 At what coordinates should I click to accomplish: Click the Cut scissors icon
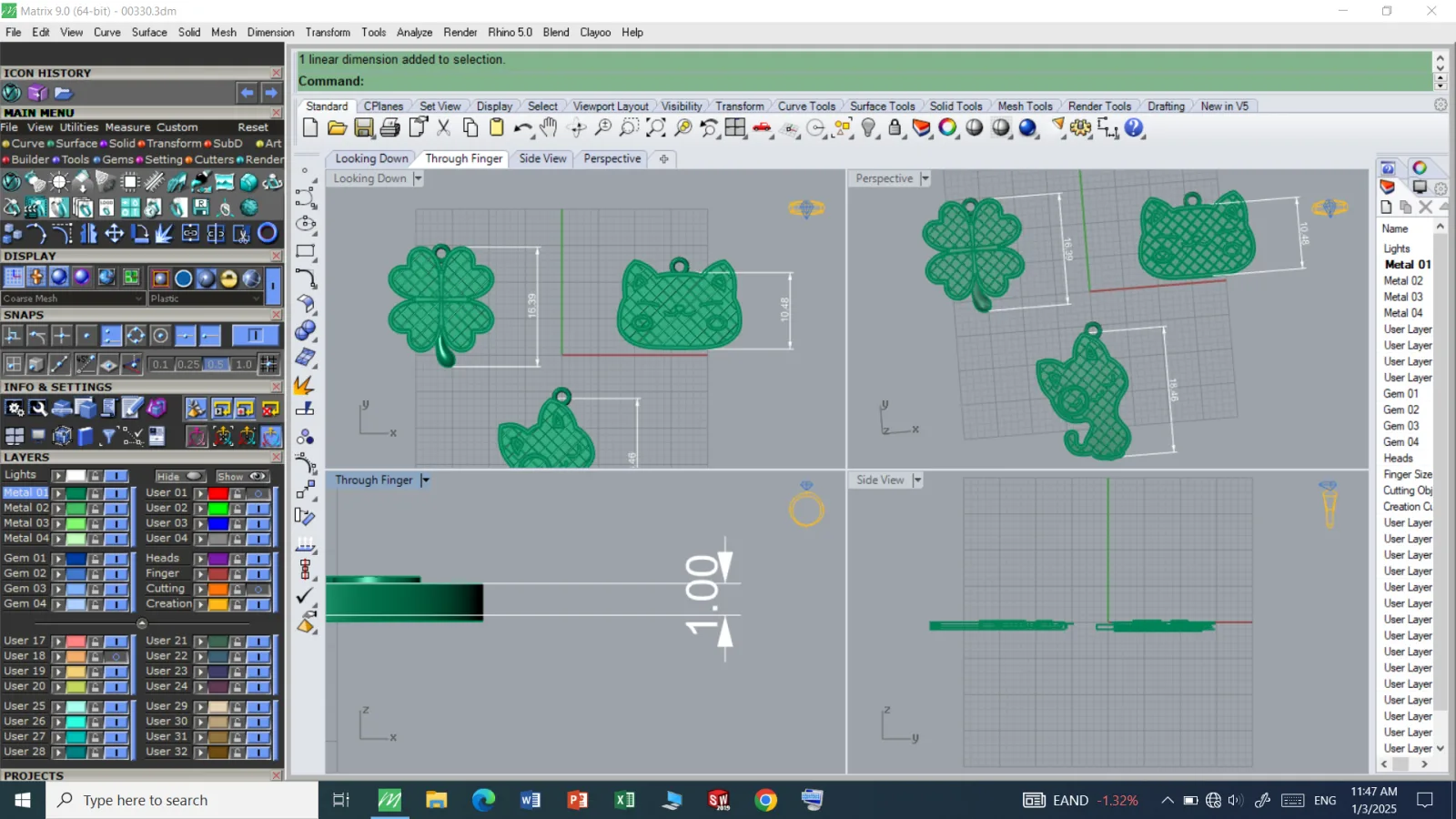pyautogui.click(x=444, y=128)
